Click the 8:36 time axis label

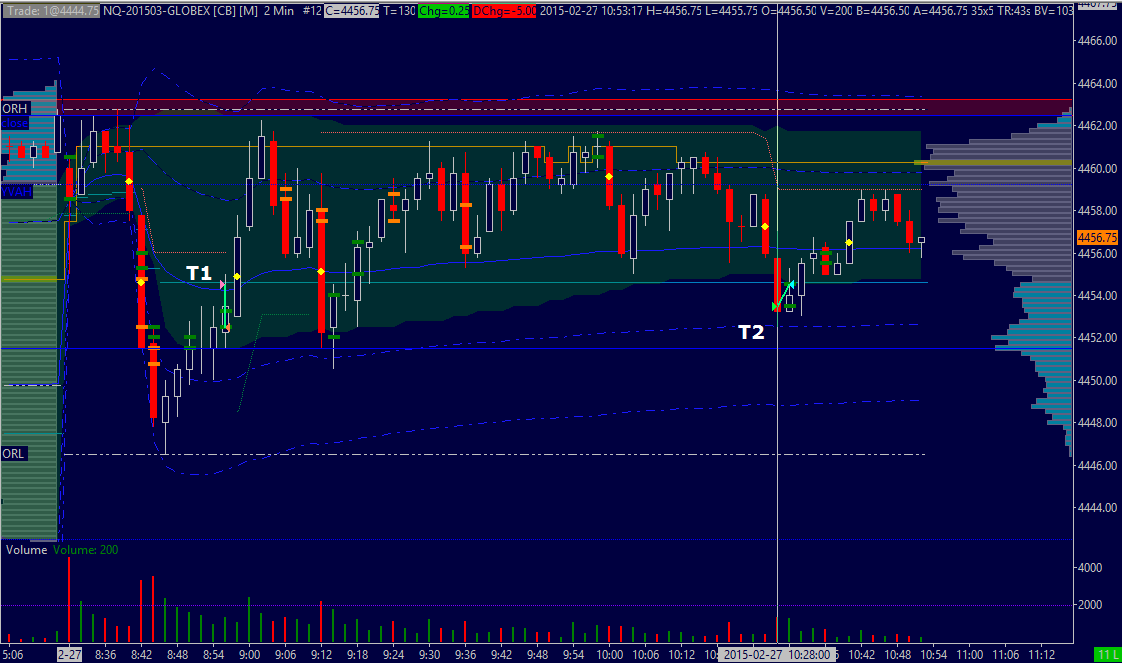105,654
